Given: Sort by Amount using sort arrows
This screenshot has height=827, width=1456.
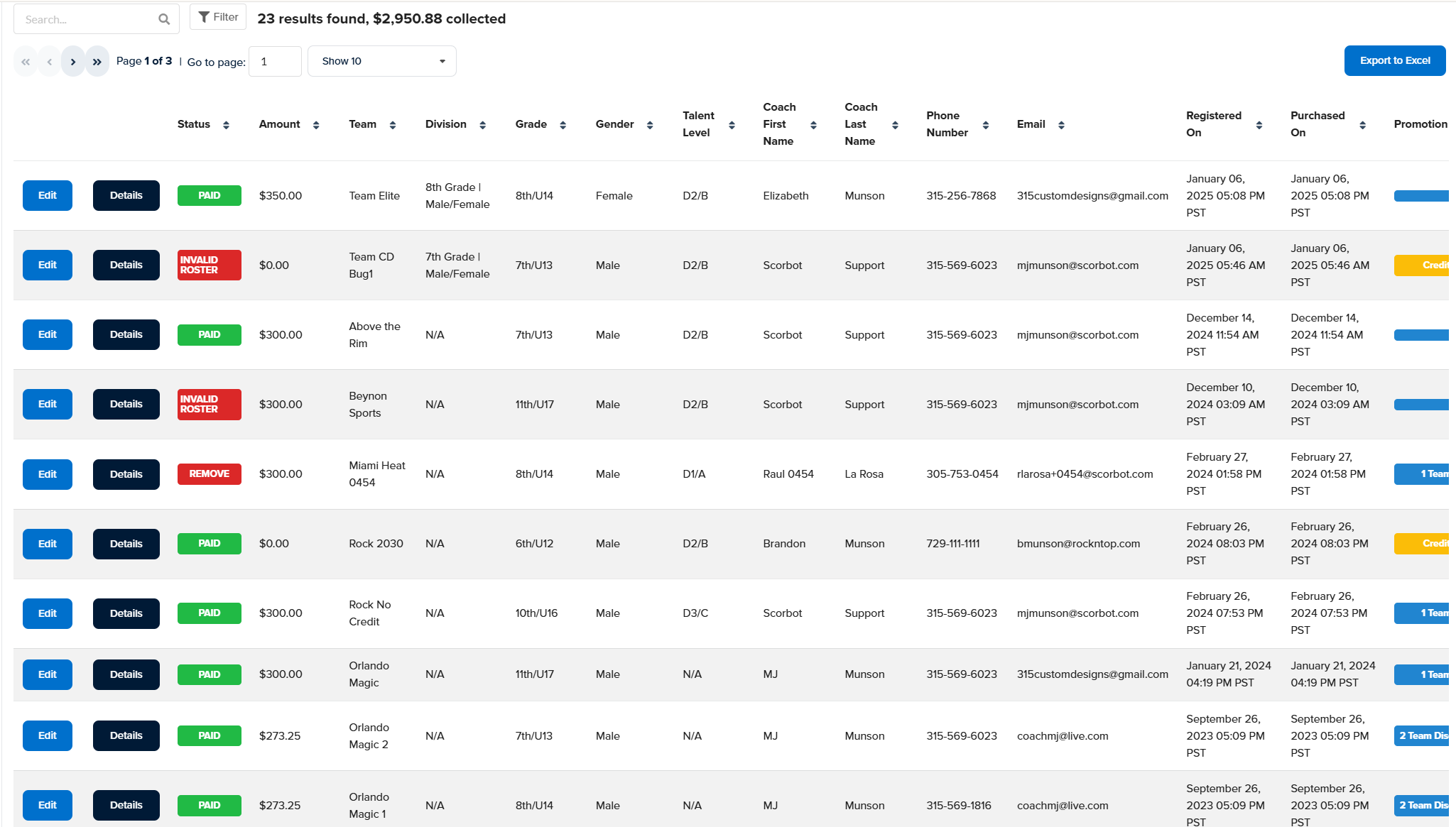Looking at the screenshot, I should [316, 125].
